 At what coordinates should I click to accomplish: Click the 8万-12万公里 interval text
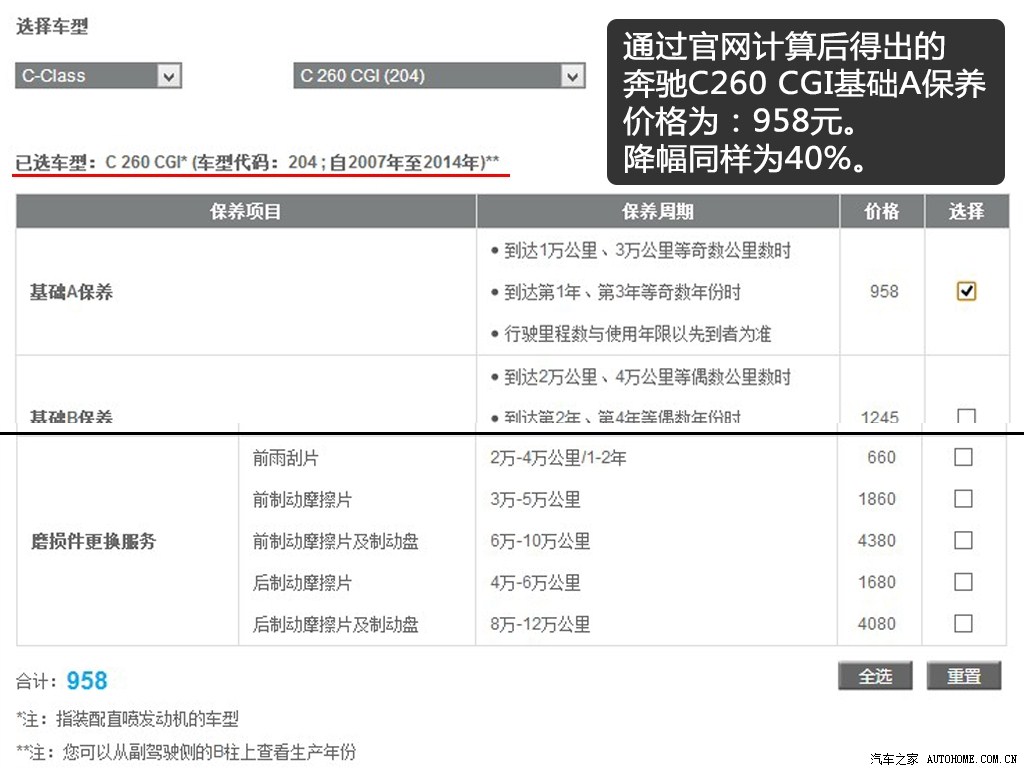(540, 624)
